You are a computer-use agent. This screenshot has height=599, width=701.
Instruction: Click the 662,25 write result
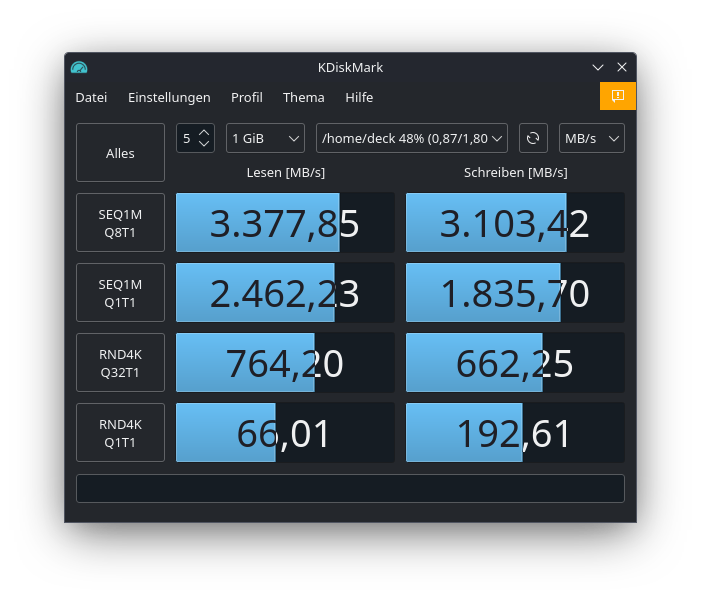(515, 363)
